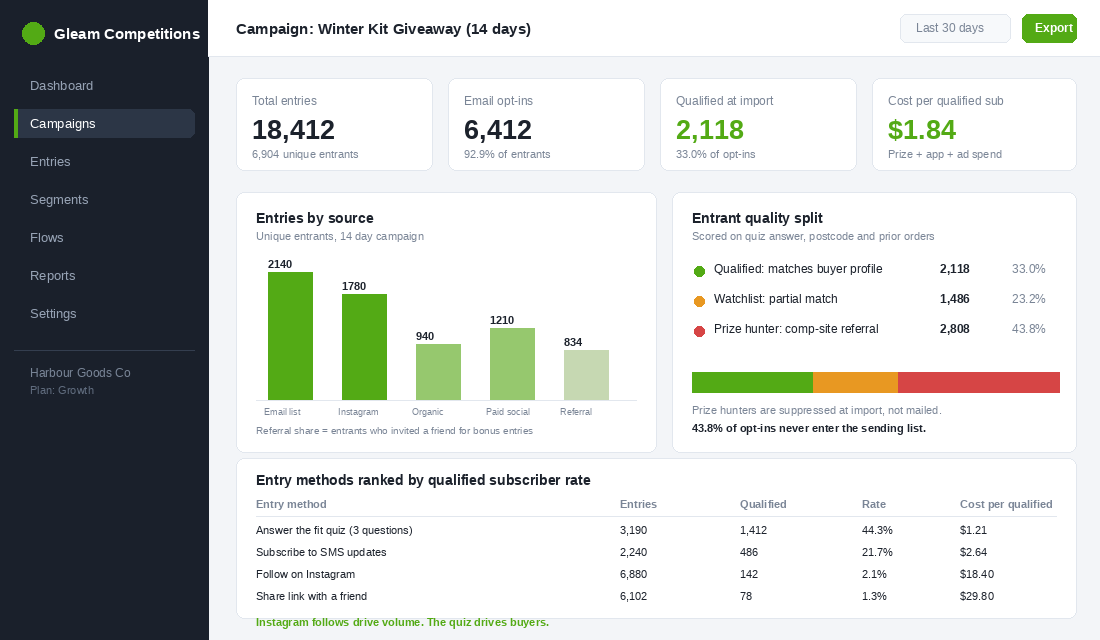Select the Answer the fit quiz row
Viewport: 1100px width, 640px height.
tap(656, 531)
